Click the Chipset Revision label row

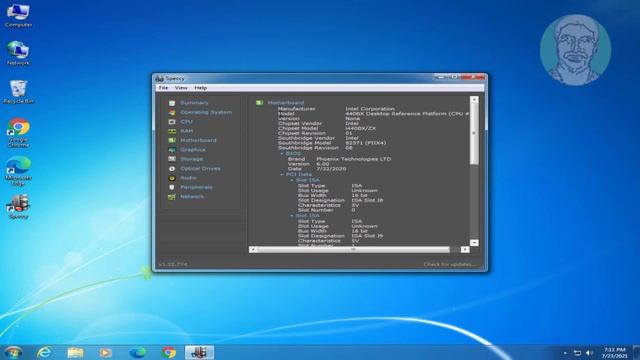302,133
